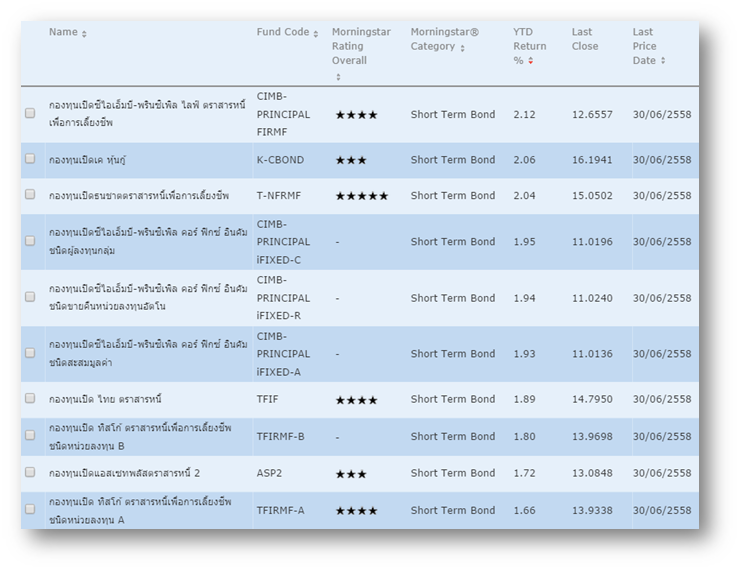Open the fund name link for TFIF
Image resolution: width=741 pixels, height=571 pixels.
[105, 400]
